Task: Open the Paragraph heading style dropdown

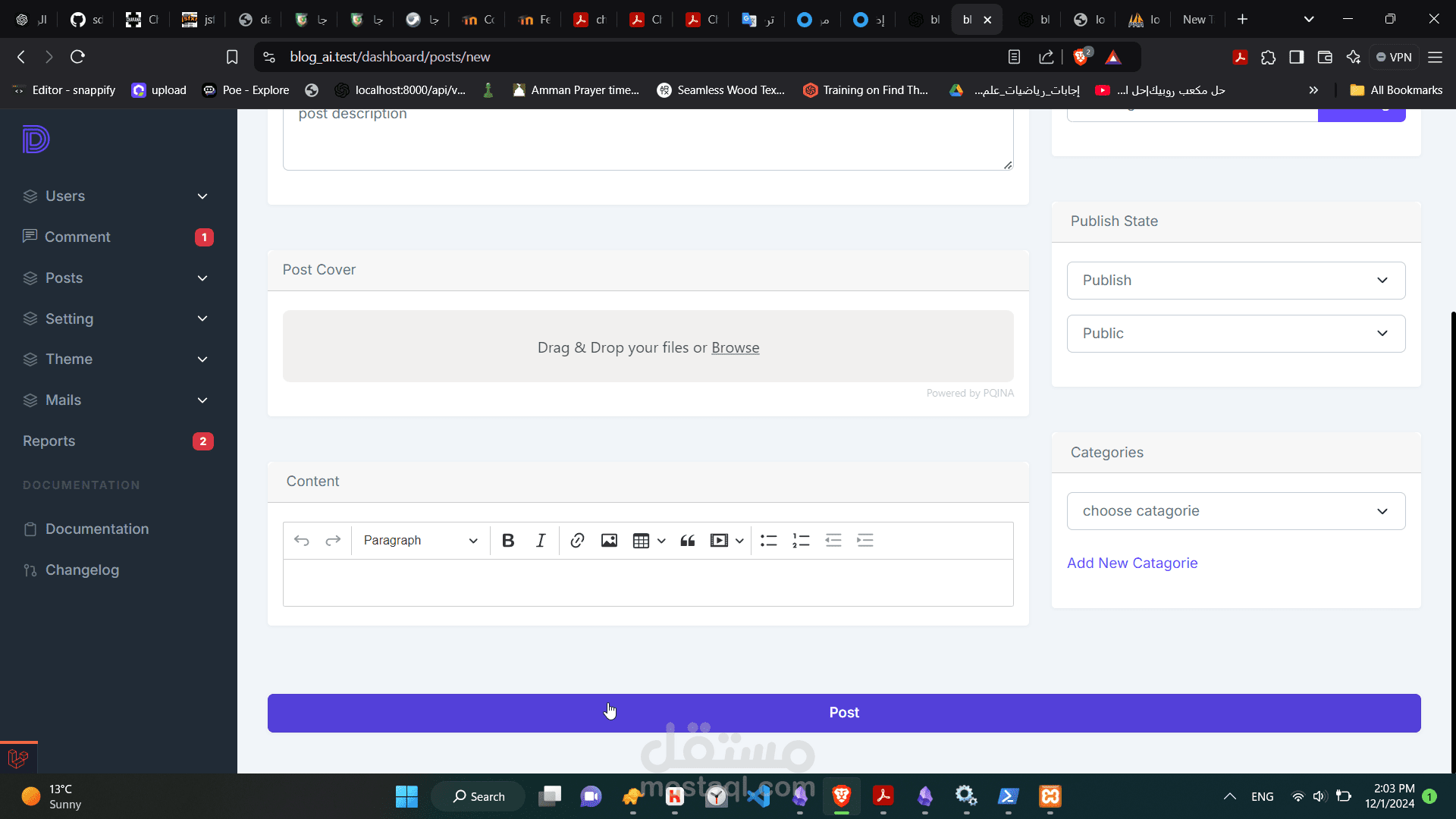Action: click(x=420, y=541)
